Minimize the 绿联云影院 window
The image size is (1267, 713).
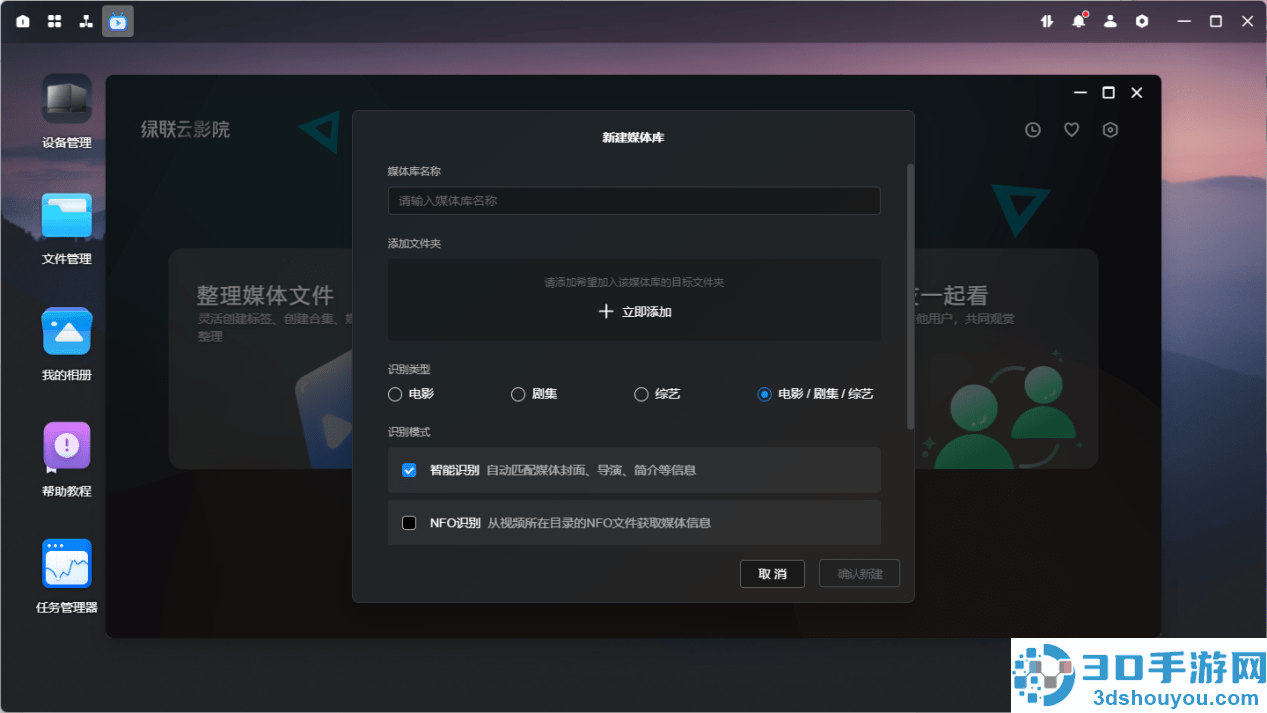pos(1080,93)
